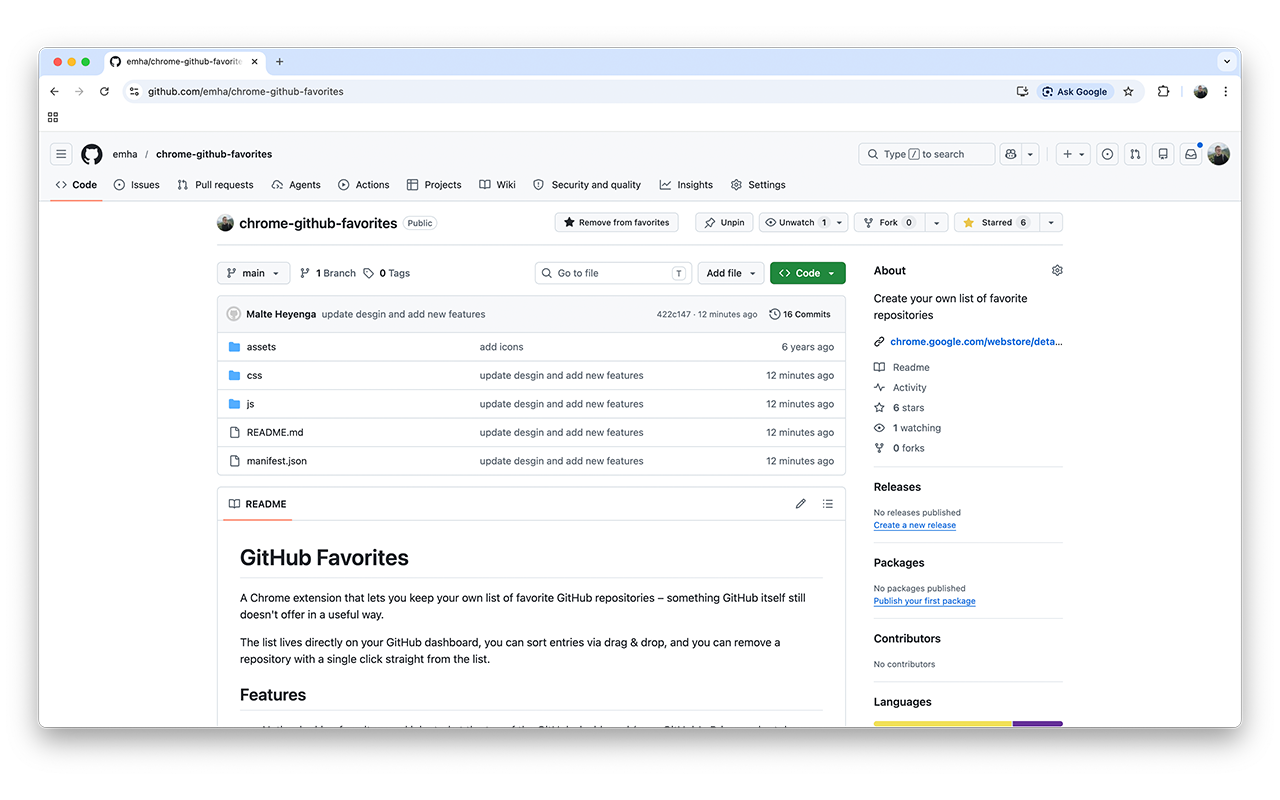Viewport: 1280px width, 800px height.
Task: Click the emha owner breadcrumb link
Action: coord(125,154)
